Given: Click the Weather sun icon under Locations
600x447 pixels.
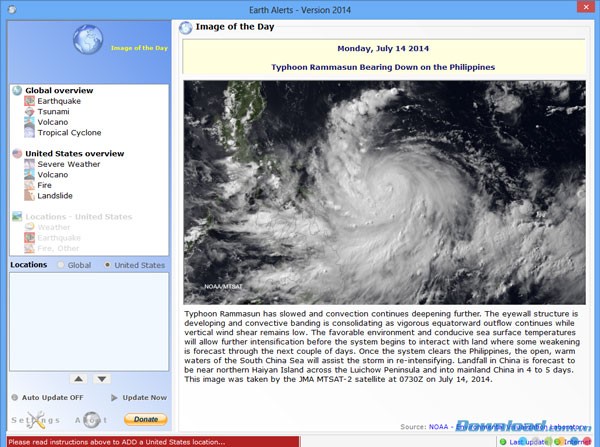Looking at the screenshot, I should tap(29, 227).
